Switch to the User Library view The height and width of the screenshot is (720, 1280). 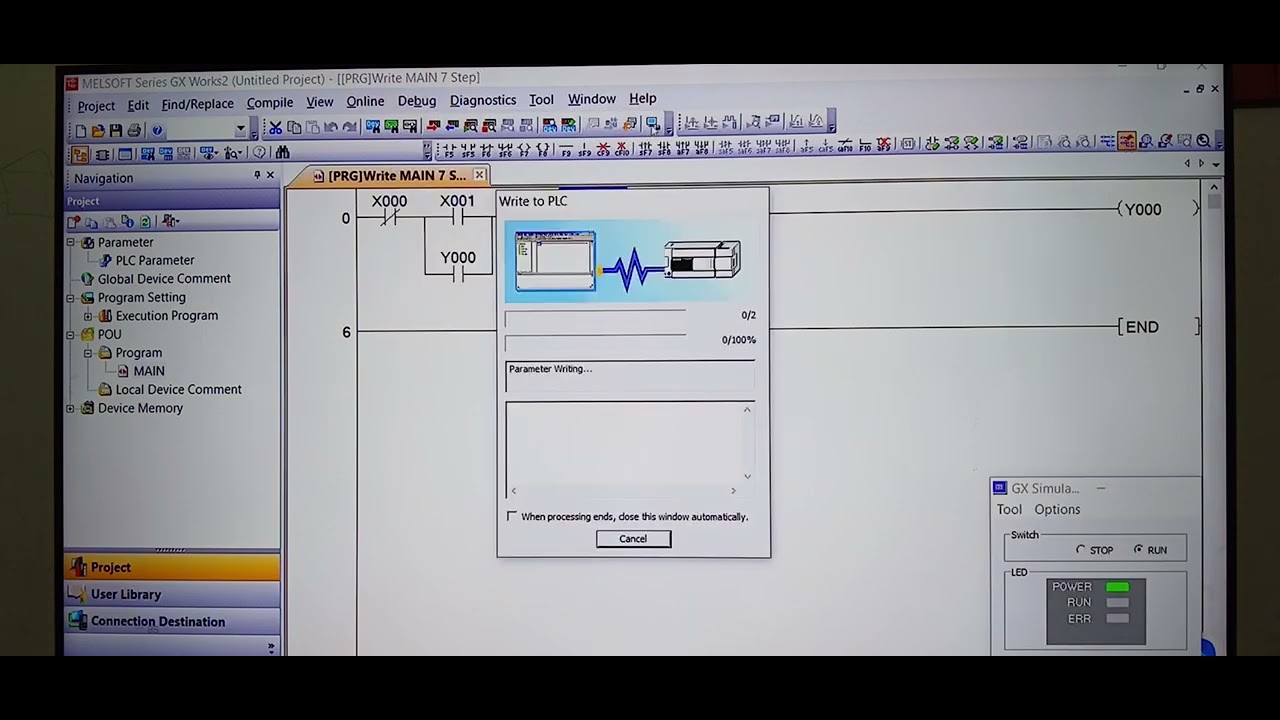172,594
